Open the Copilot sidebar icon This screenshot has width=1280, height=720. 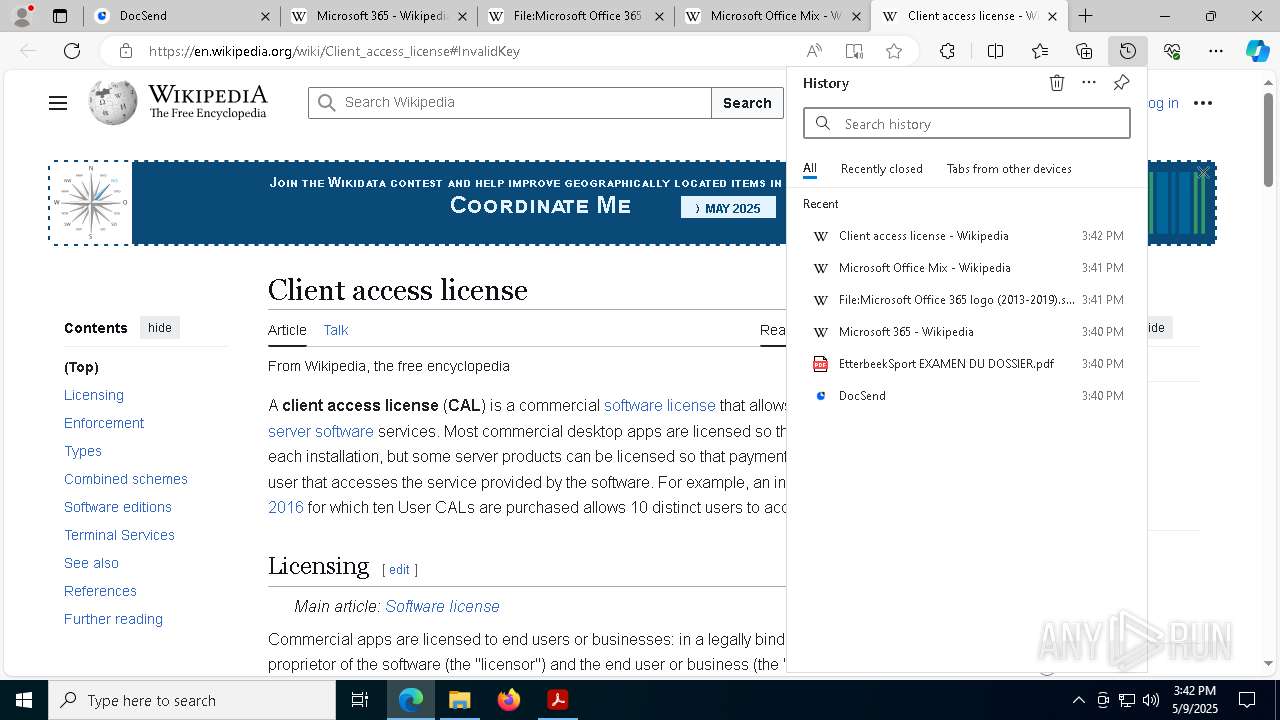[x=1257, y=51]
